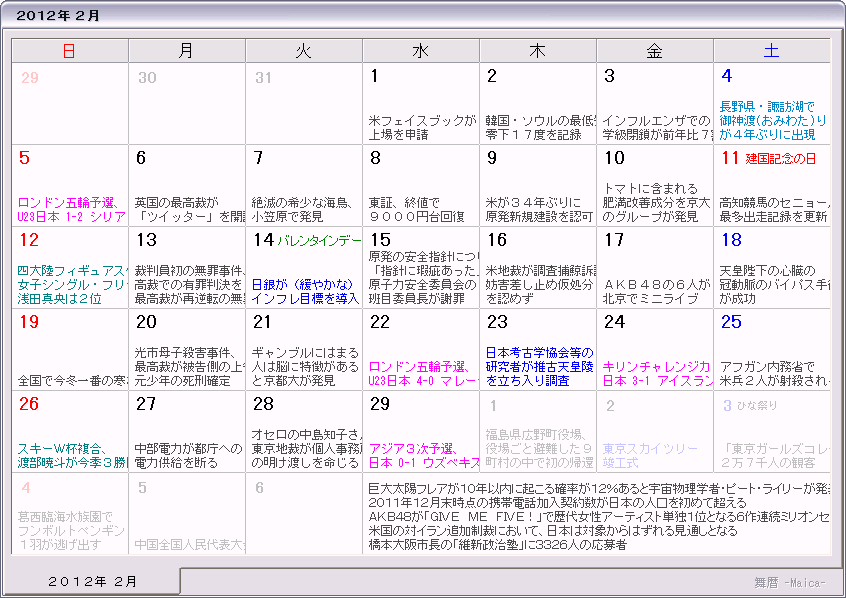846x598 pixels.
Task: Select February 29 with アジア3次予選 entry
Action: [421, 432]
